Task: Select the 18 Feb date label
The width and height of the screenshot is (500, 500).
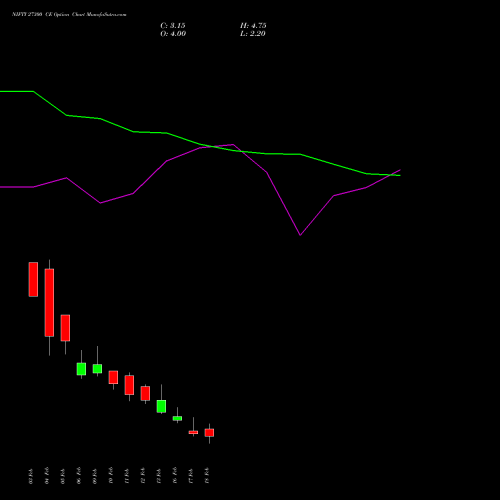Action: [207, 476]
